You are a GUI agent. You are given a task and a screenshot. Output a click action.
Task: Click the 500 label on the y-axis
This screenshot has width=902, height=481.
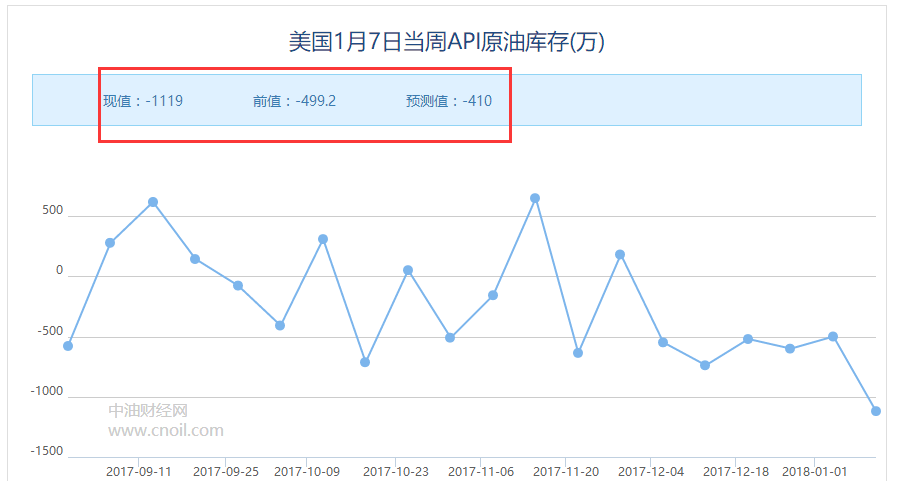coord(52,210)
